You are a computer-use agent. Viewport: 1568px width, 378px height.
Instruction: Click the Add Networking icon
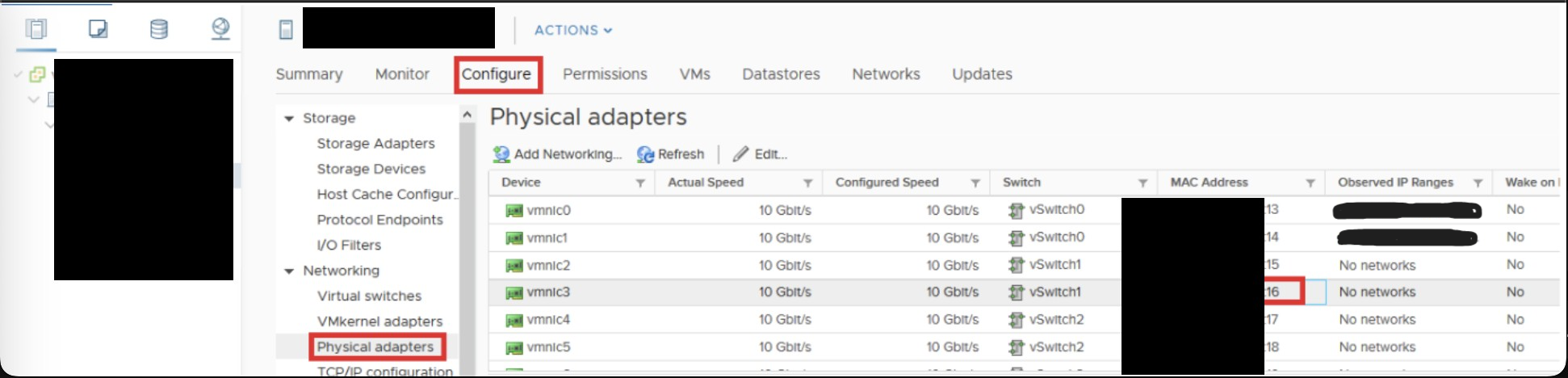(x=501, y=154)
